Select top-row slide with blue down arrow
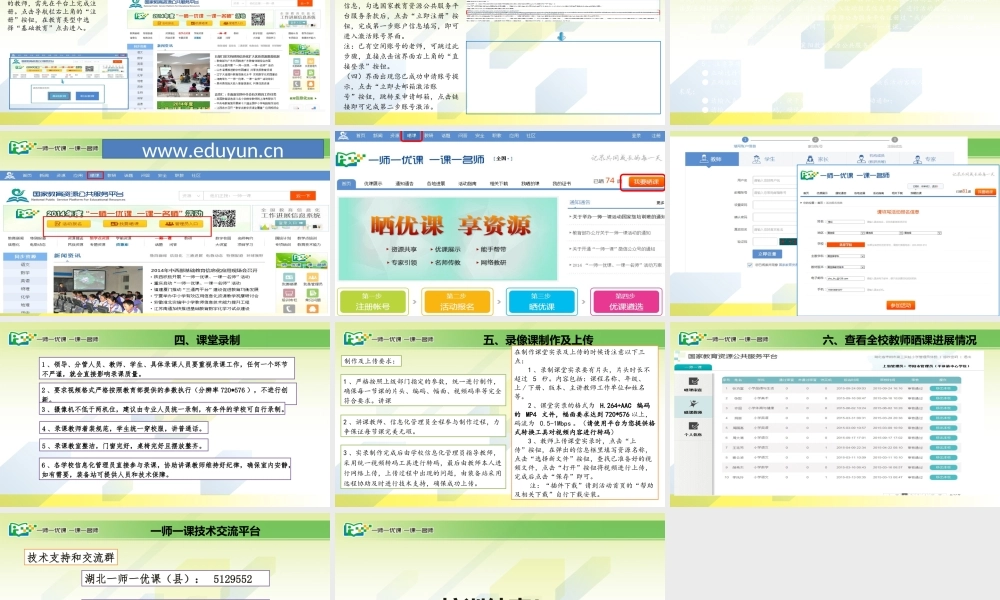Viewport: 1000px width, 600px height. click(x=500, y=62)
